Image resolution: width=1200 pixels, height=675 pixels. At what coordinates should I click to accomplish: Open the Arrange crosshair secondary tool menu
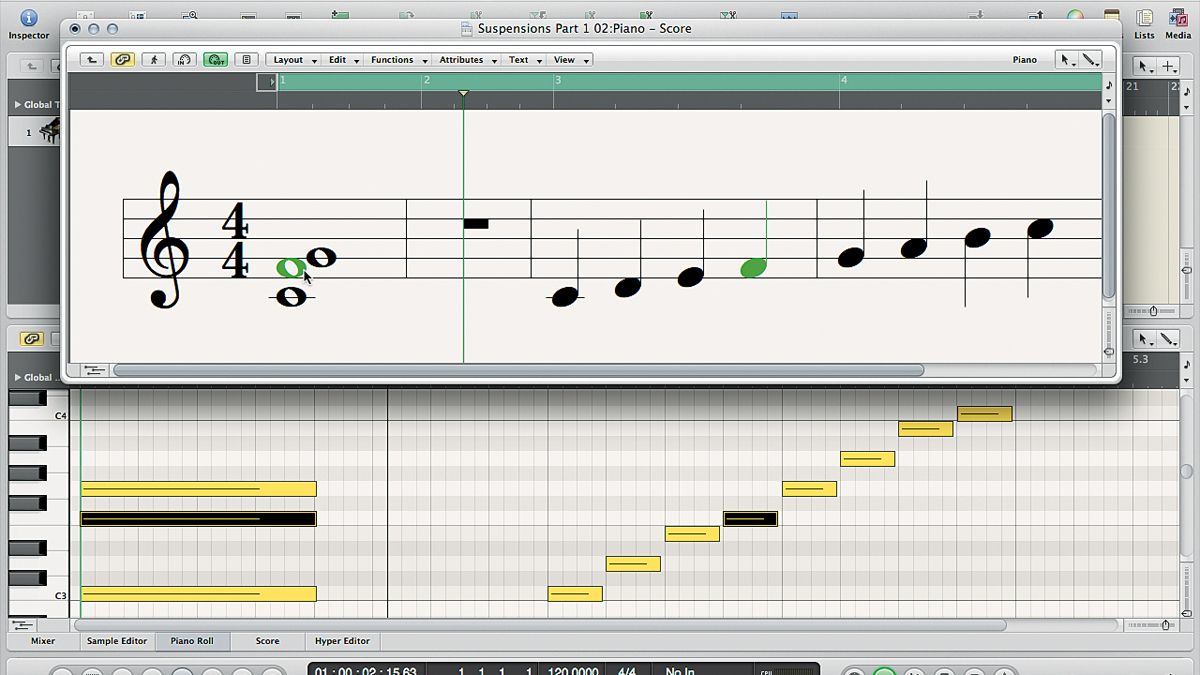pyautogui.click(x=1169, y=66)
